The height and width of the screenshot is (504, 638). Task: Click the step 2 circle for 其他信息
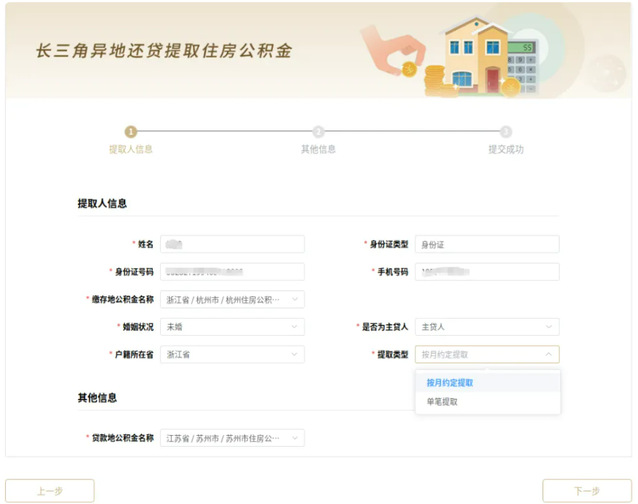pos(318,131)
